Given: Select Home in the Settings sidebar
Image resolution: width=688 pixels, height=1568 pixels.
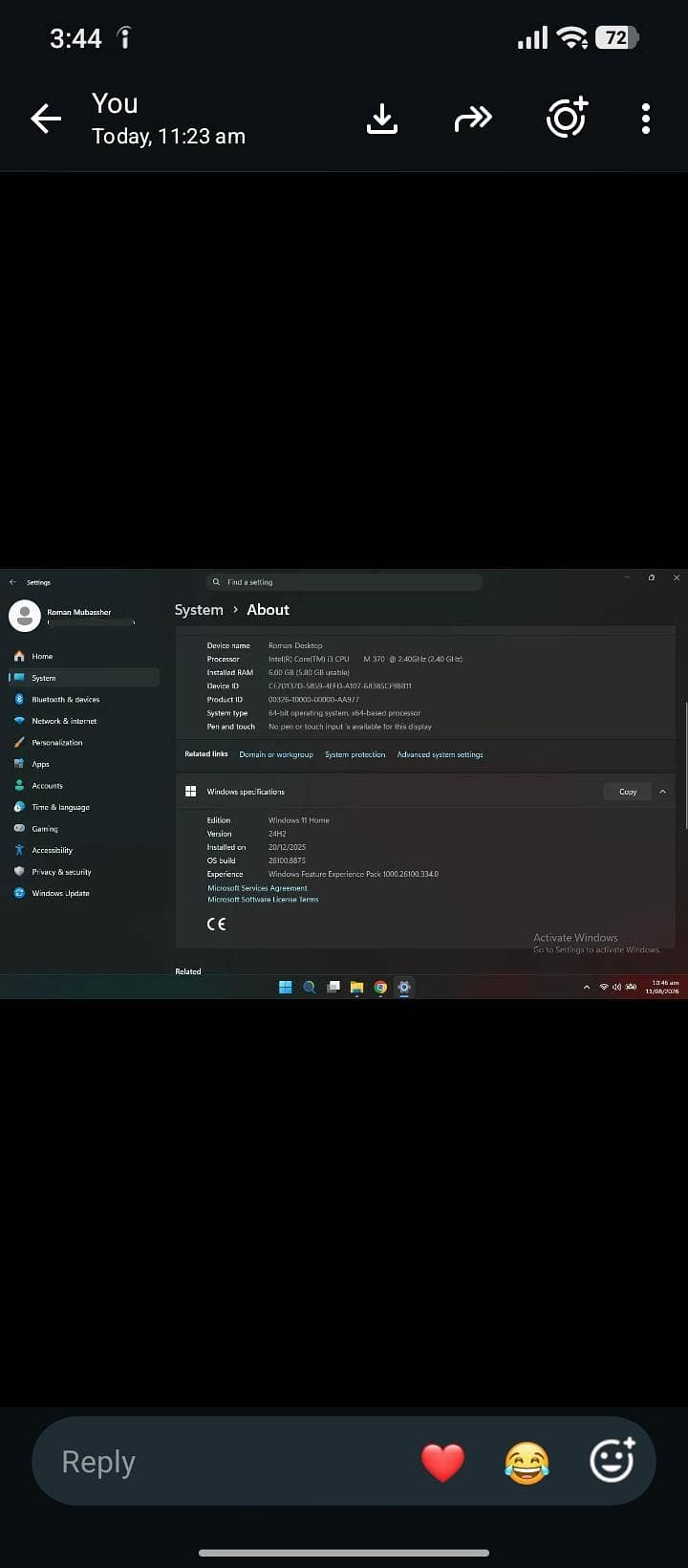Looking at the screenshot, I should pos(83,656).
